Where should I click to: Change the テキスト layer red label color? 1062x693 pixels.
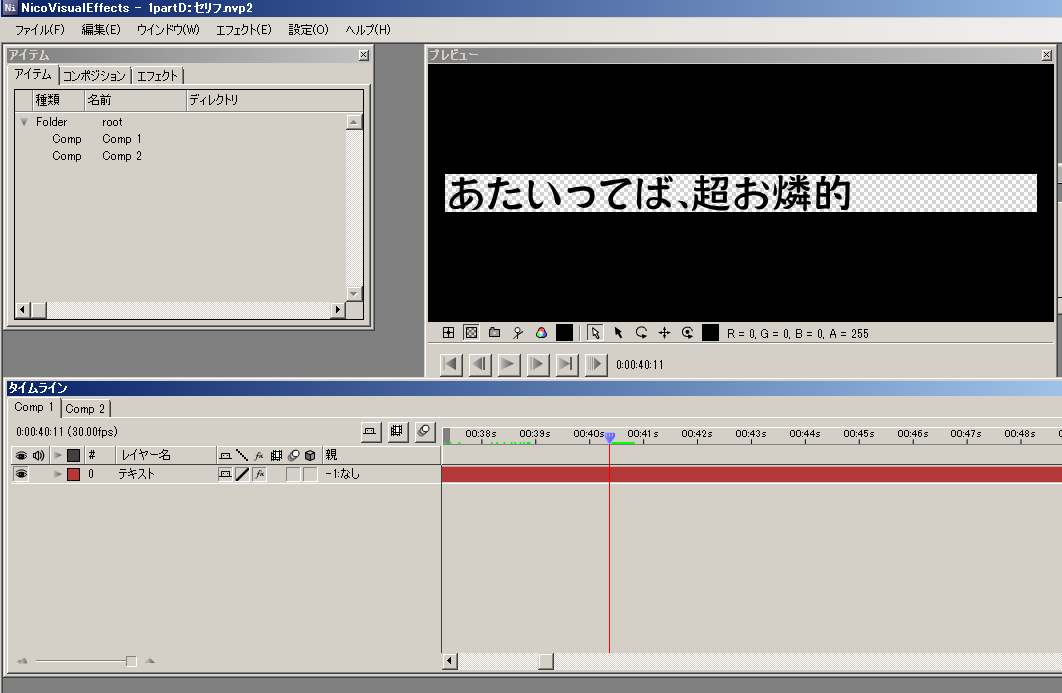click(x=73, y=474)
